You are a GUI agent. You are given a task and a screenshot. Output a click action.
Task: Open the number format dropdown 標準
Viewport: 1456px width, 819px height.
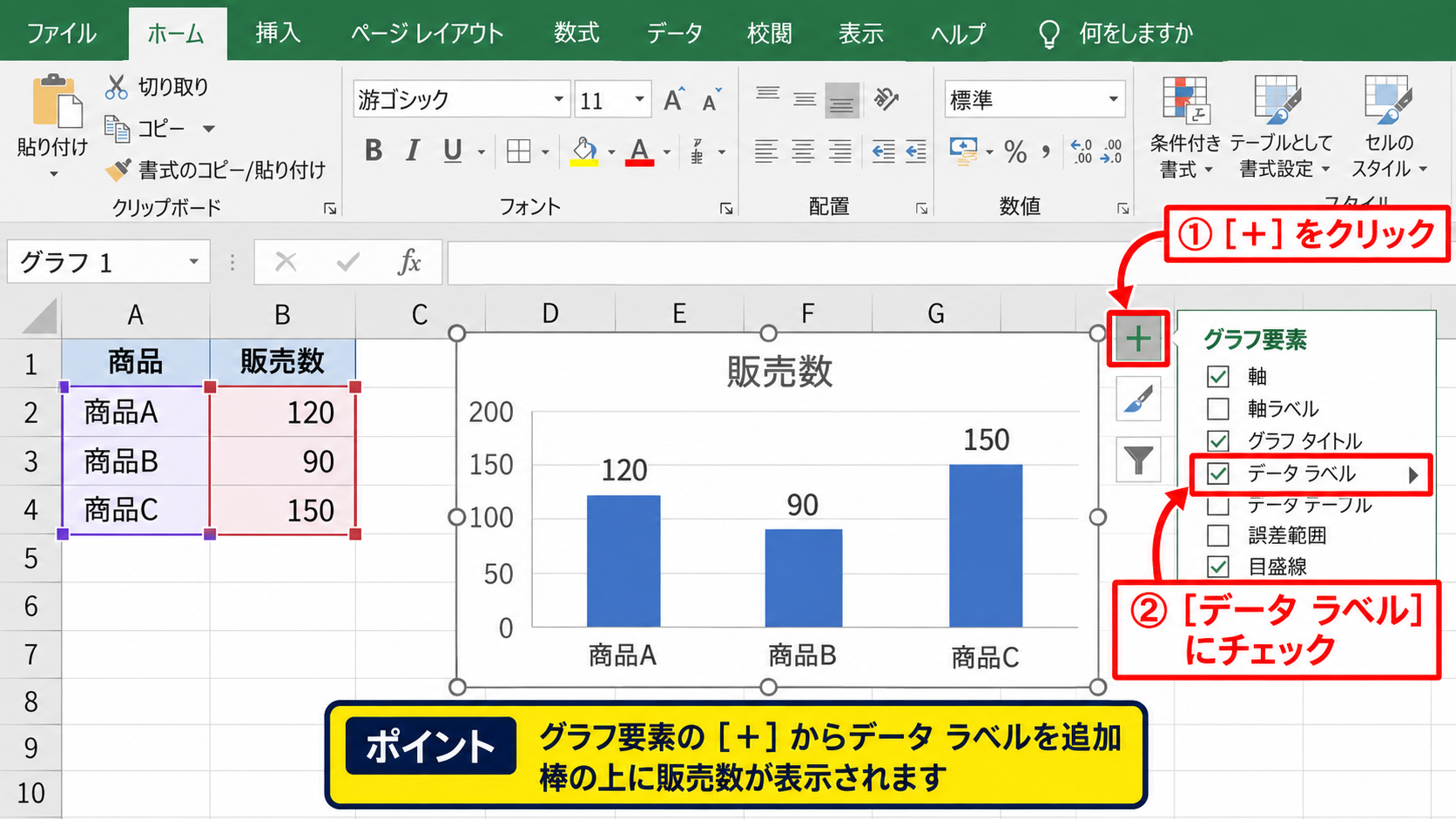[x=1113, y=99]
